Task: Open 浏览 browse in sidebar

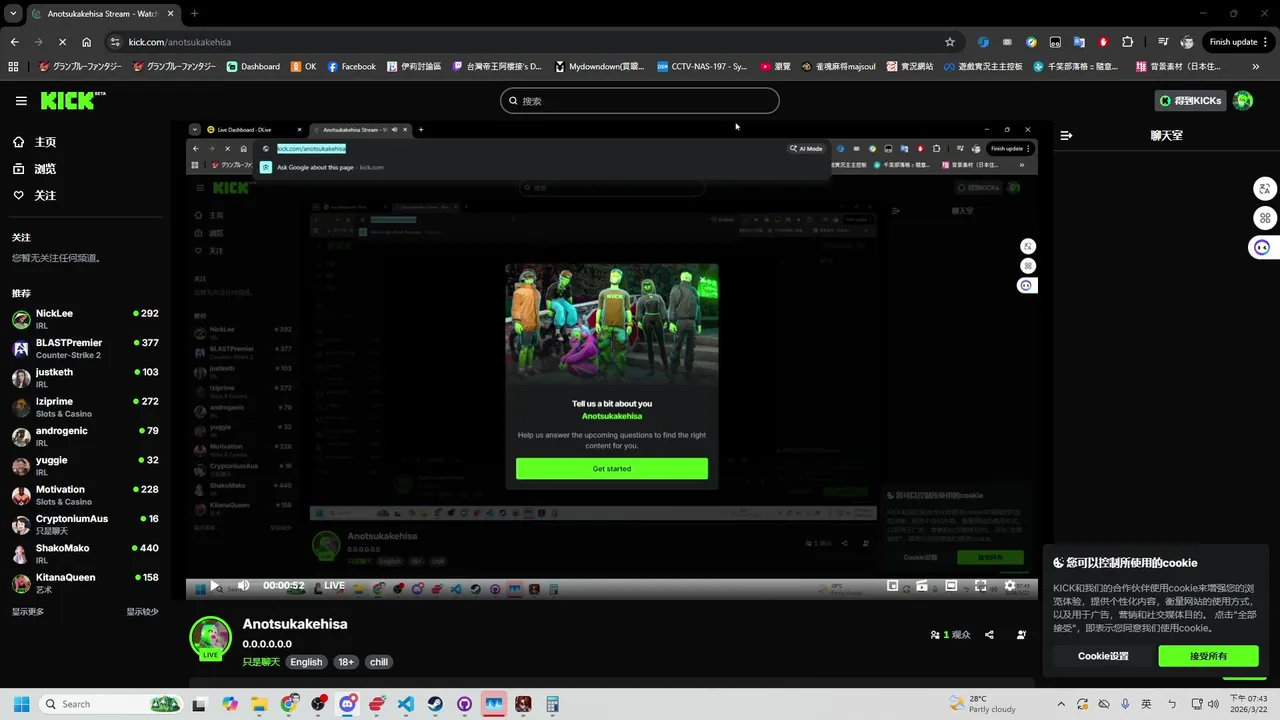Action: click(34, 169)
